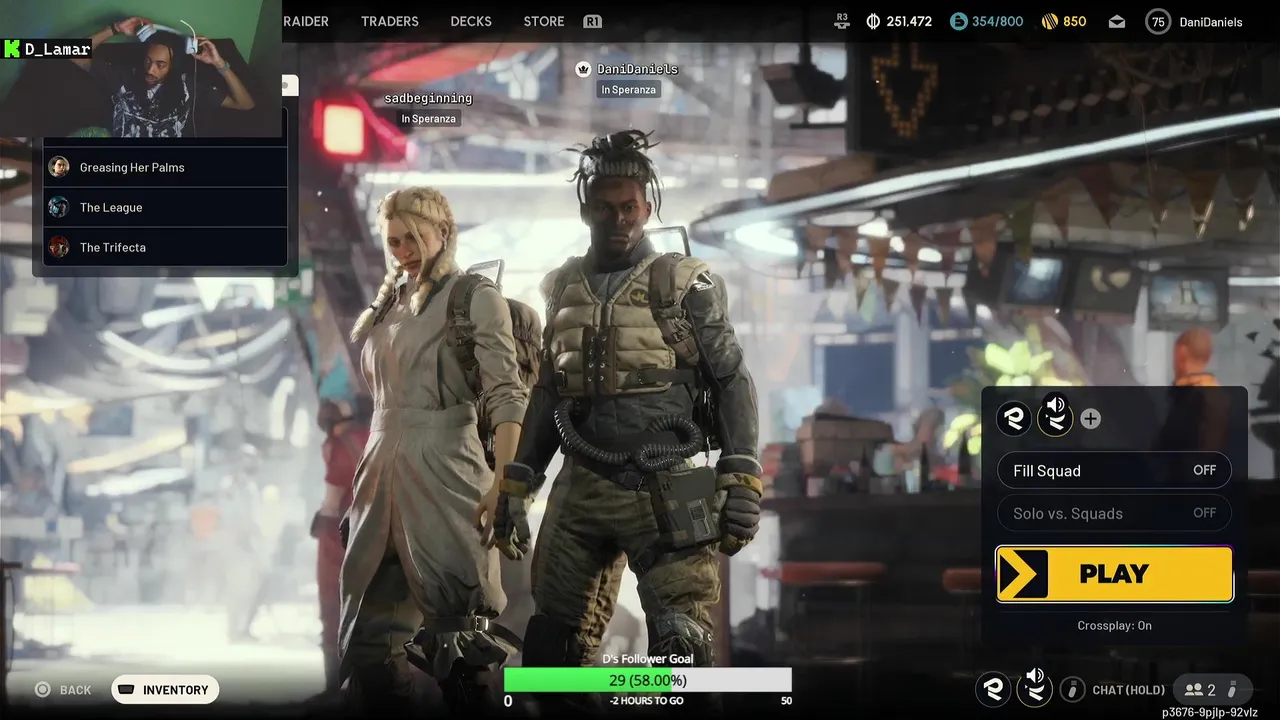Toggle Fill Squad setting
Viewport: 1280px width, 720px height.
point(1114,470)
